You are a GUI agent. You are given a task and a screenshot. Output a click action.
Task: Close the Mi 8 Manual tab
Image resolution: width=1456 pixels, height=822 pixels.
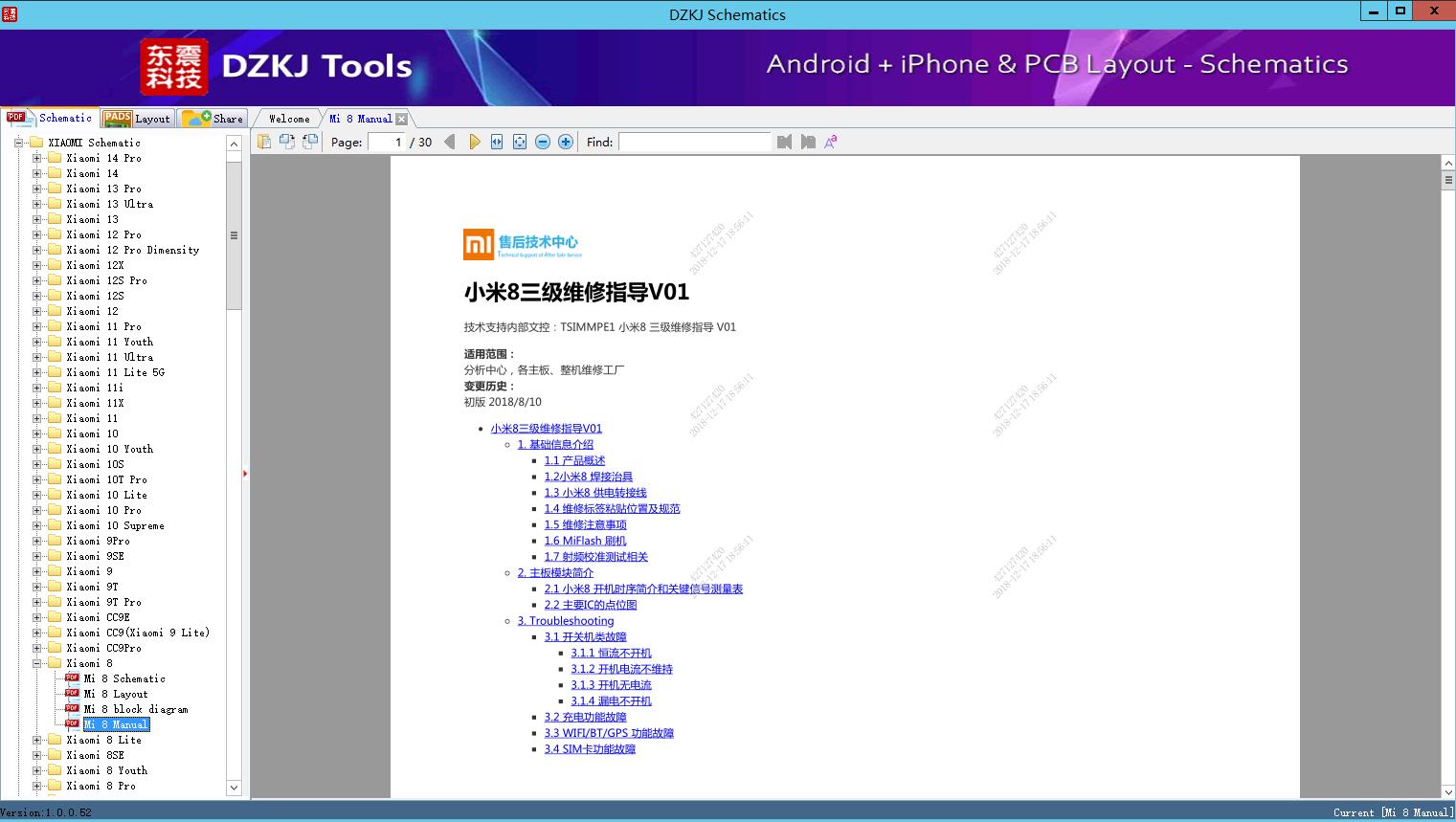(x=402, y=119)
